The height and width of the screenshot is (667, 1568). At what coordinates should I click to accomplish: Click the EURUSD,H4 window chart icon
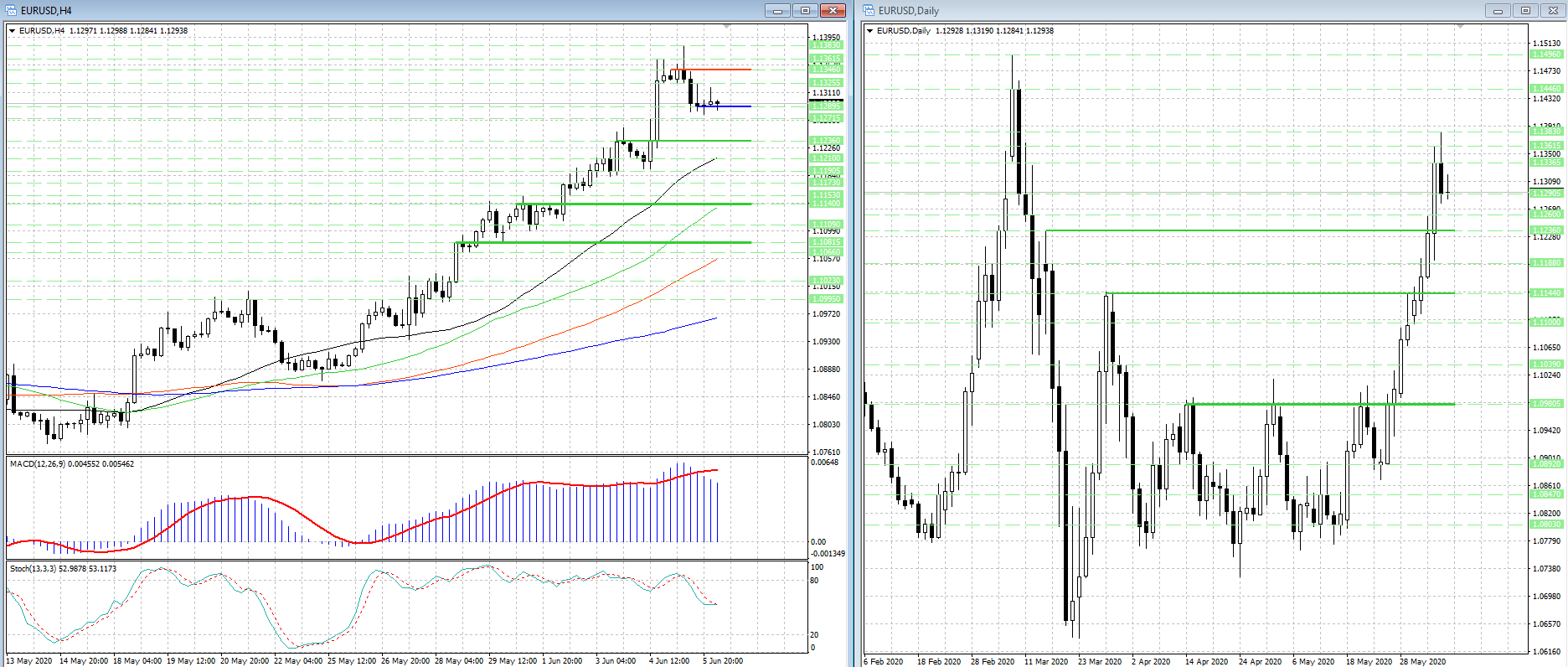(12, 11)
